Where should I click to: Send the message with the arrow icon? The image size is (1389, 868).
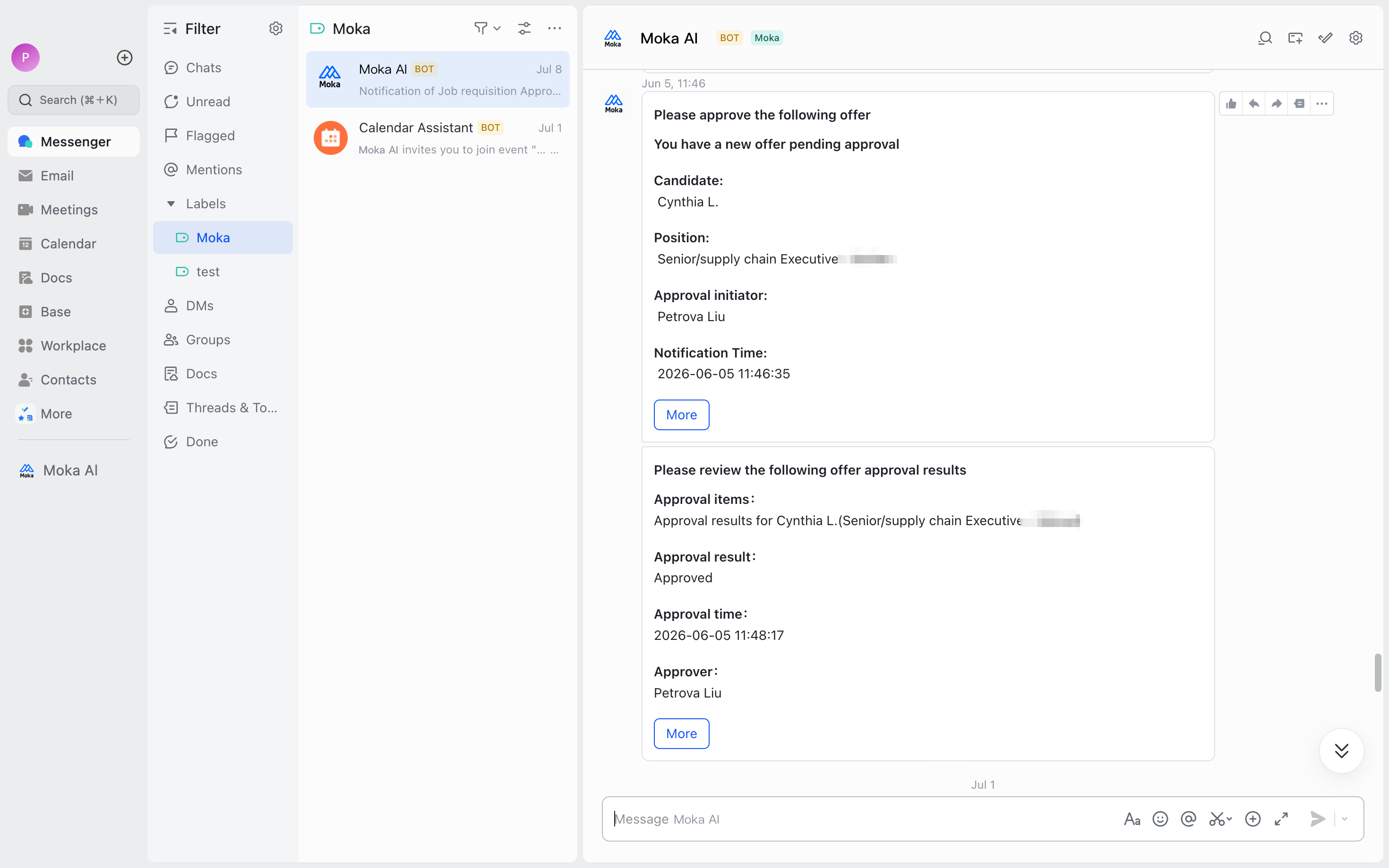pyautogui.click(x=1318, y=819)
